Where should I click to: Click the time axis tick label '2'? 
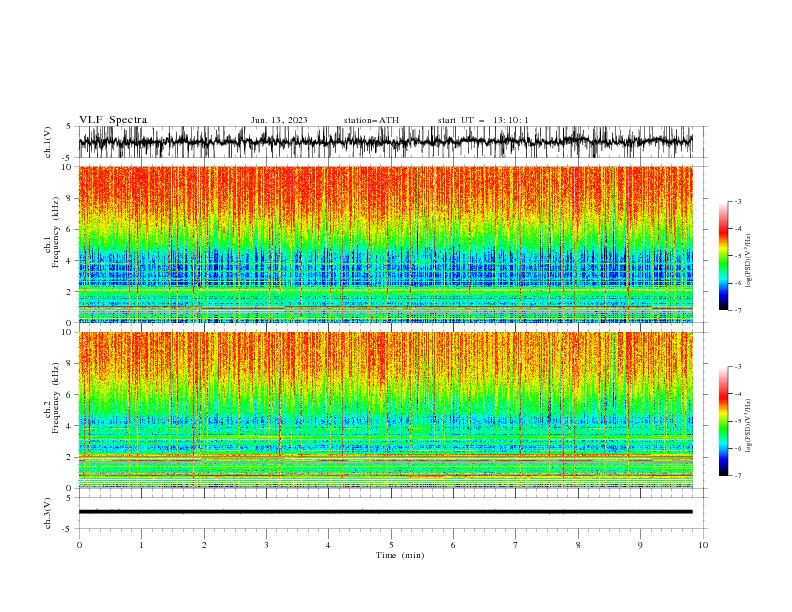(204, 545)
